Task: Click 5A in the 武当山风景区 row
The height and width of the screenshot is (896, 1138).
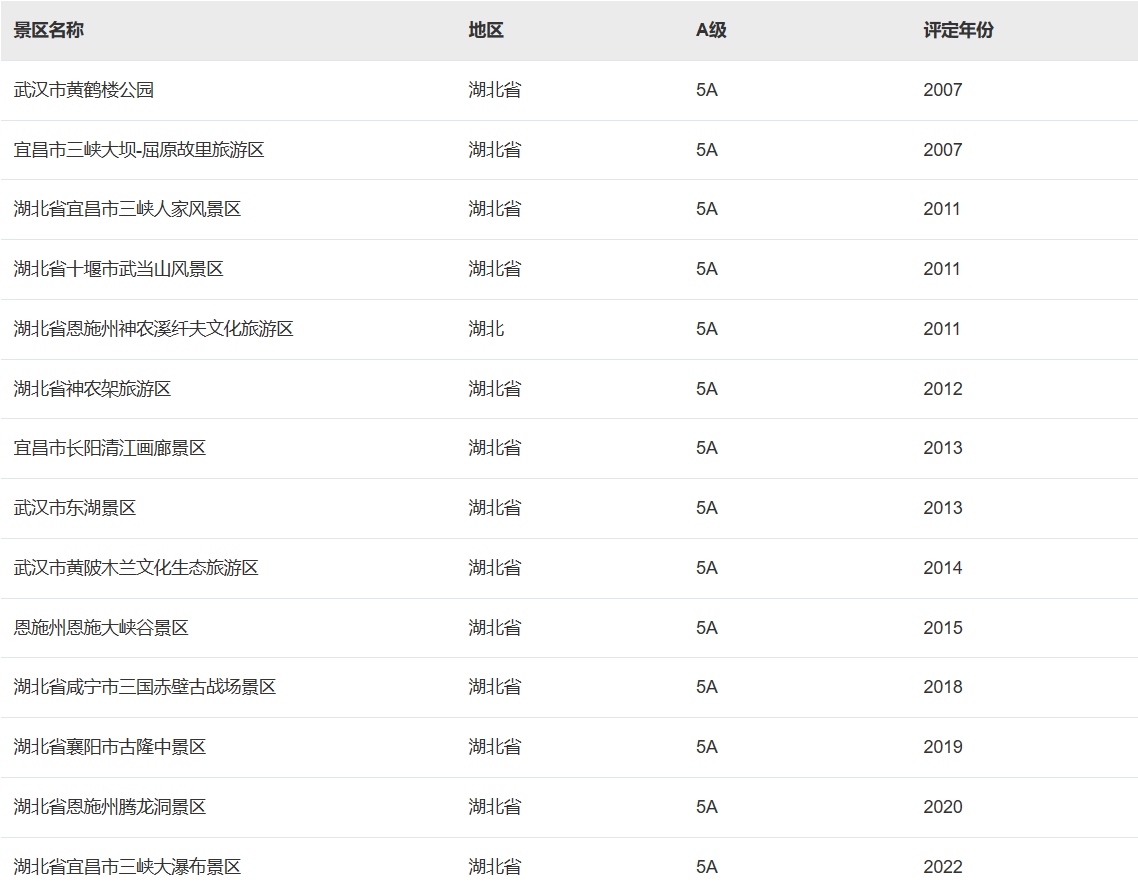Action: (x=707, y=269)
